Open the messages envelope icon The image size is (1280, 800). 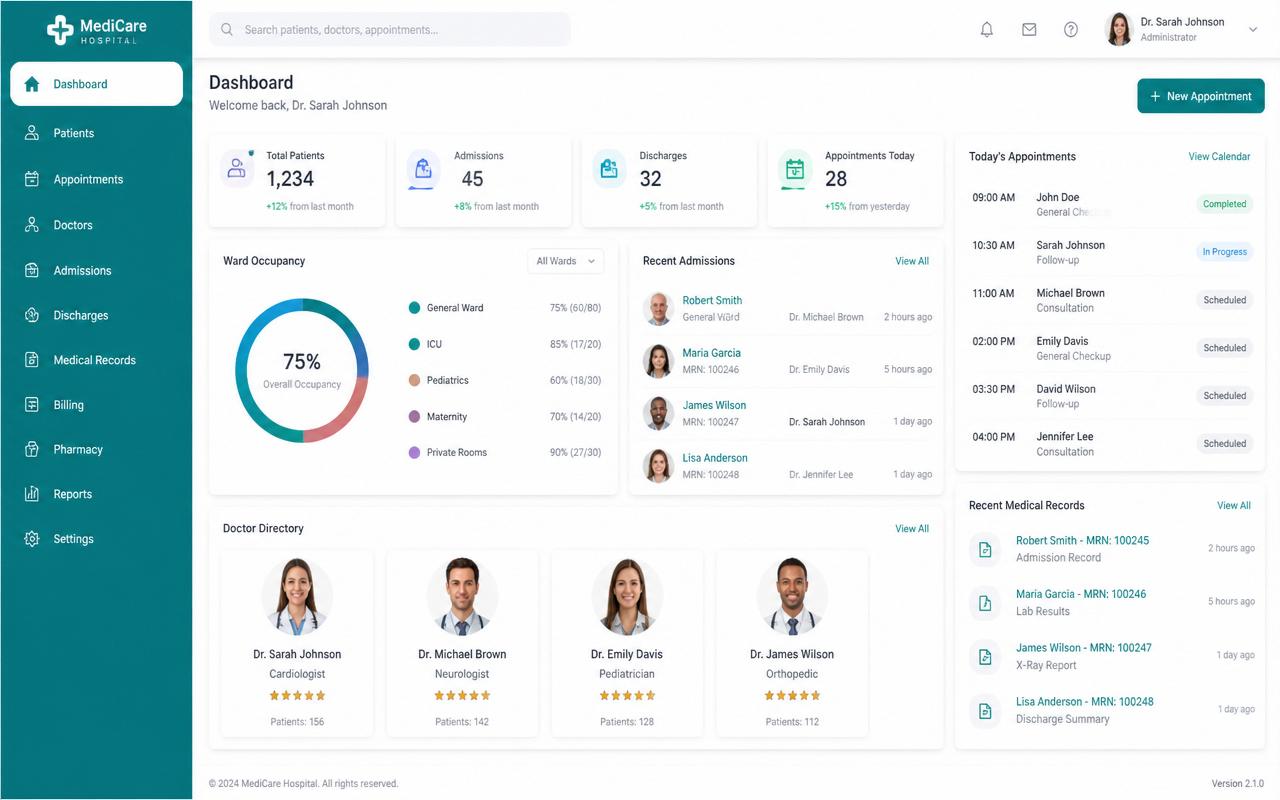[x=1029, y=30]
